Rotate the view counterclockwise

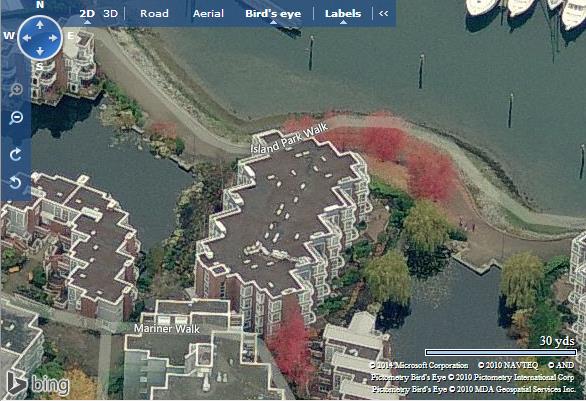pyautogui.click(x=15, y=183)
